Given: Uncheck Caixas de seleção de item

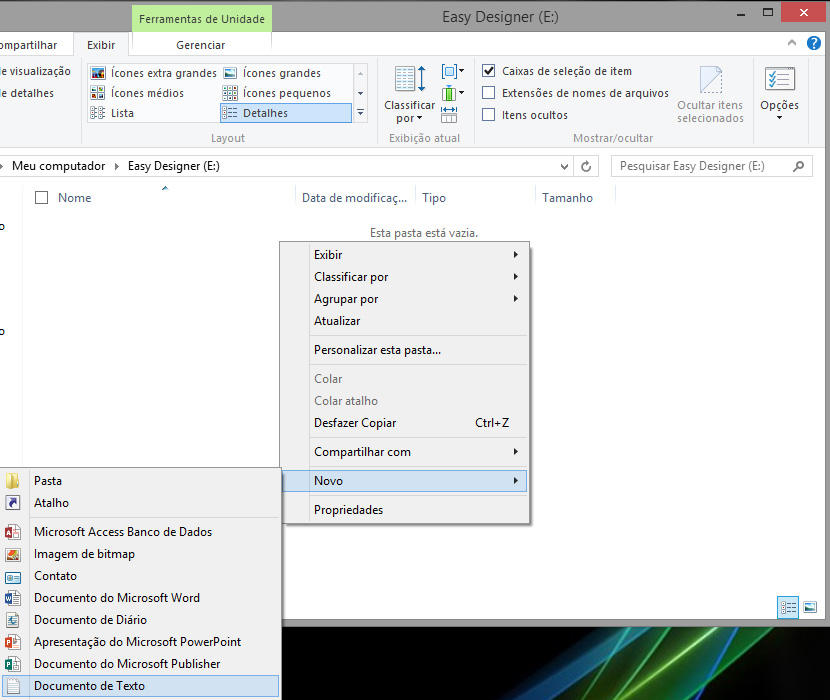Looking at the screenshot, I should [489, 71].
